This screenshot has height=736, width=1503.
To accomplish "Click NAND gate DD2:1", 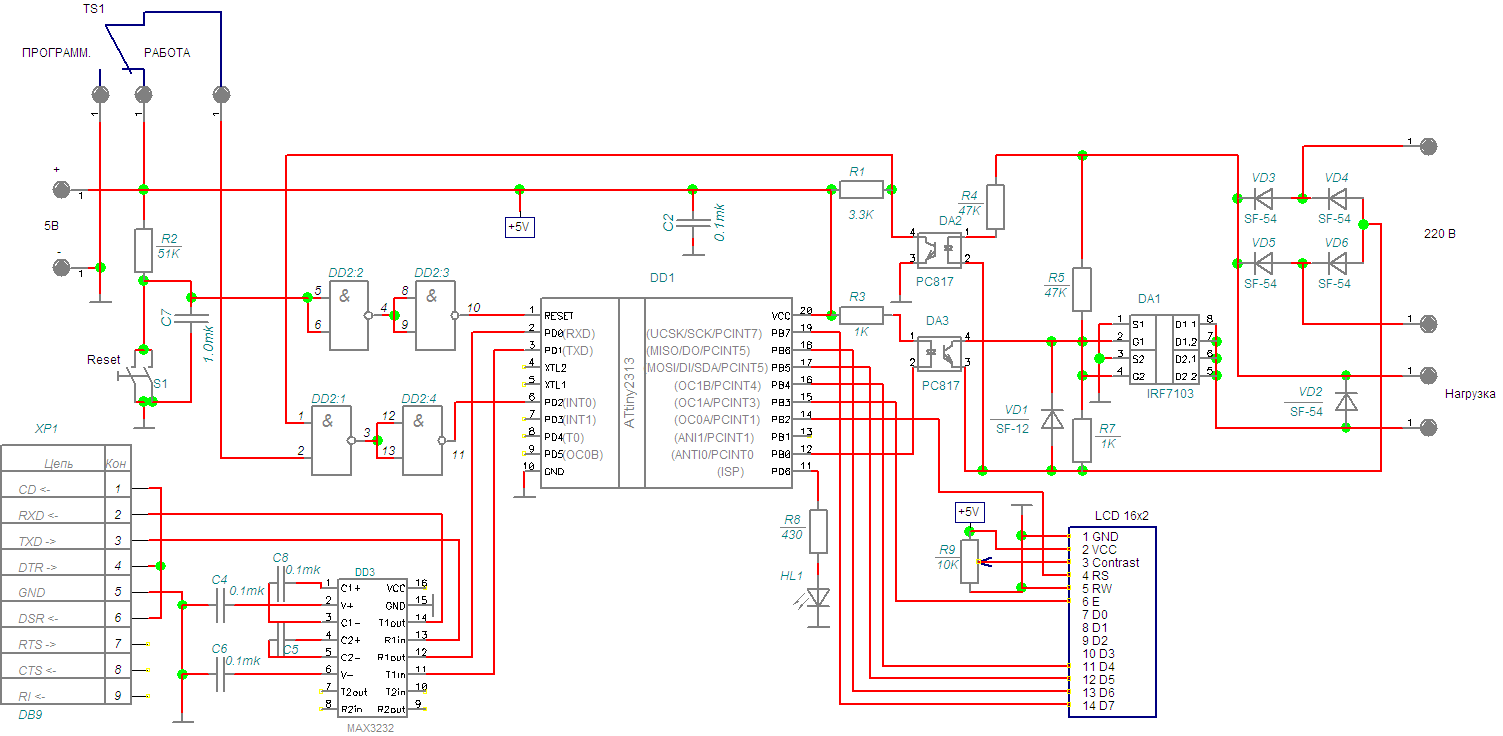I will (332, 440).
